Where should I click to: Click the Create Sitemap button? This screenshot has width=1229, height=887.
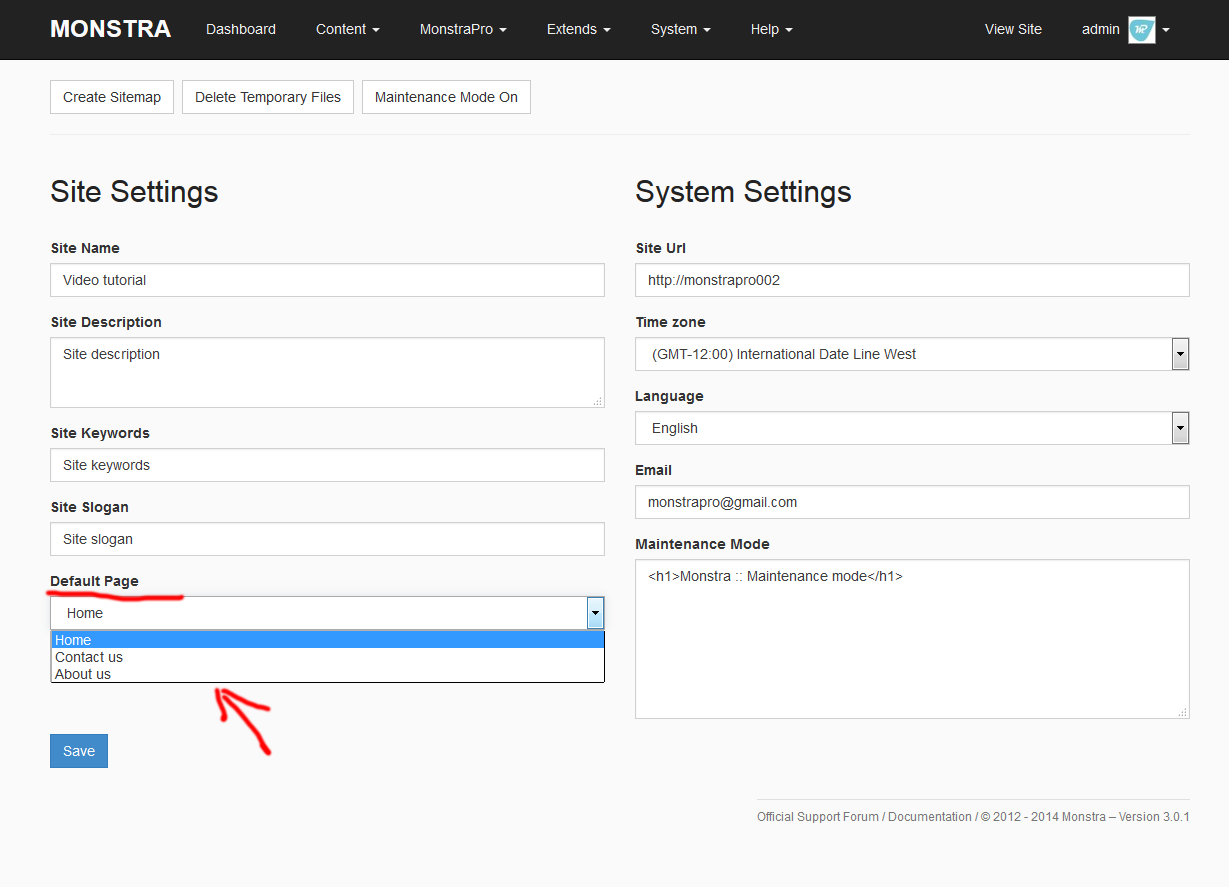point(112,97)
